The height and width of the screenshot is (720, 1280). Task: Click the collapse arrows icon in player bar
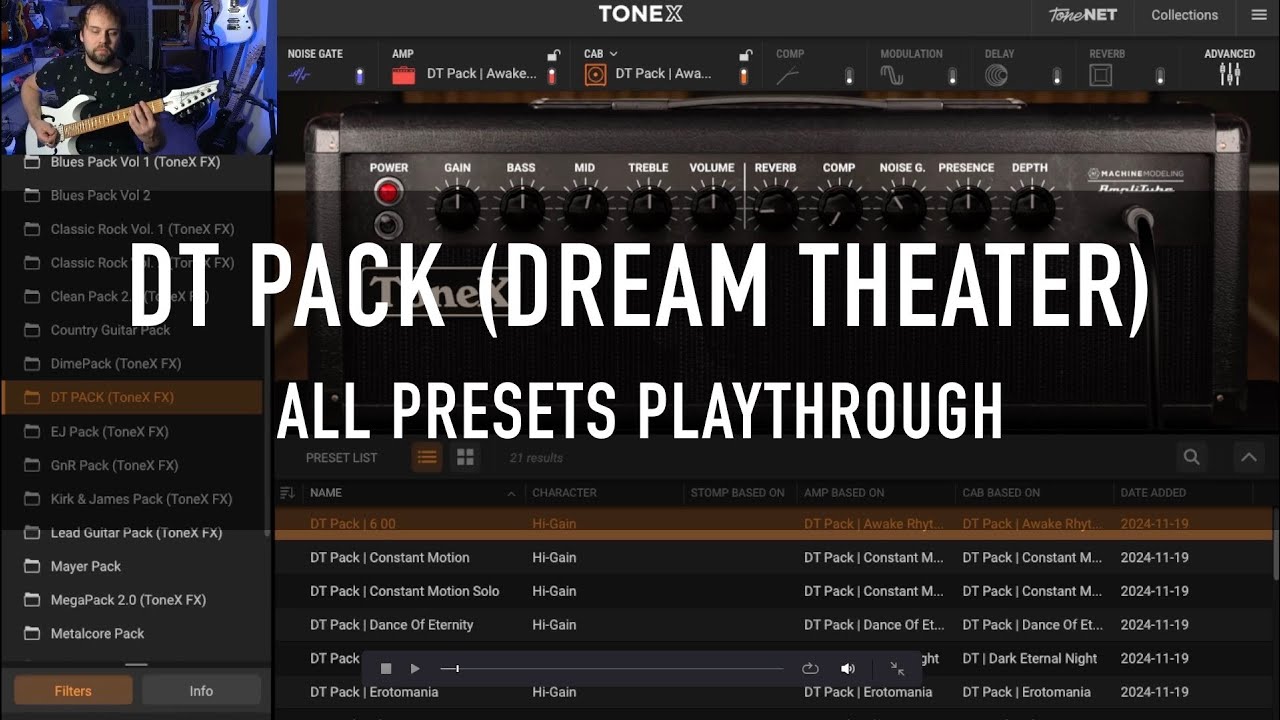[897, 669]
